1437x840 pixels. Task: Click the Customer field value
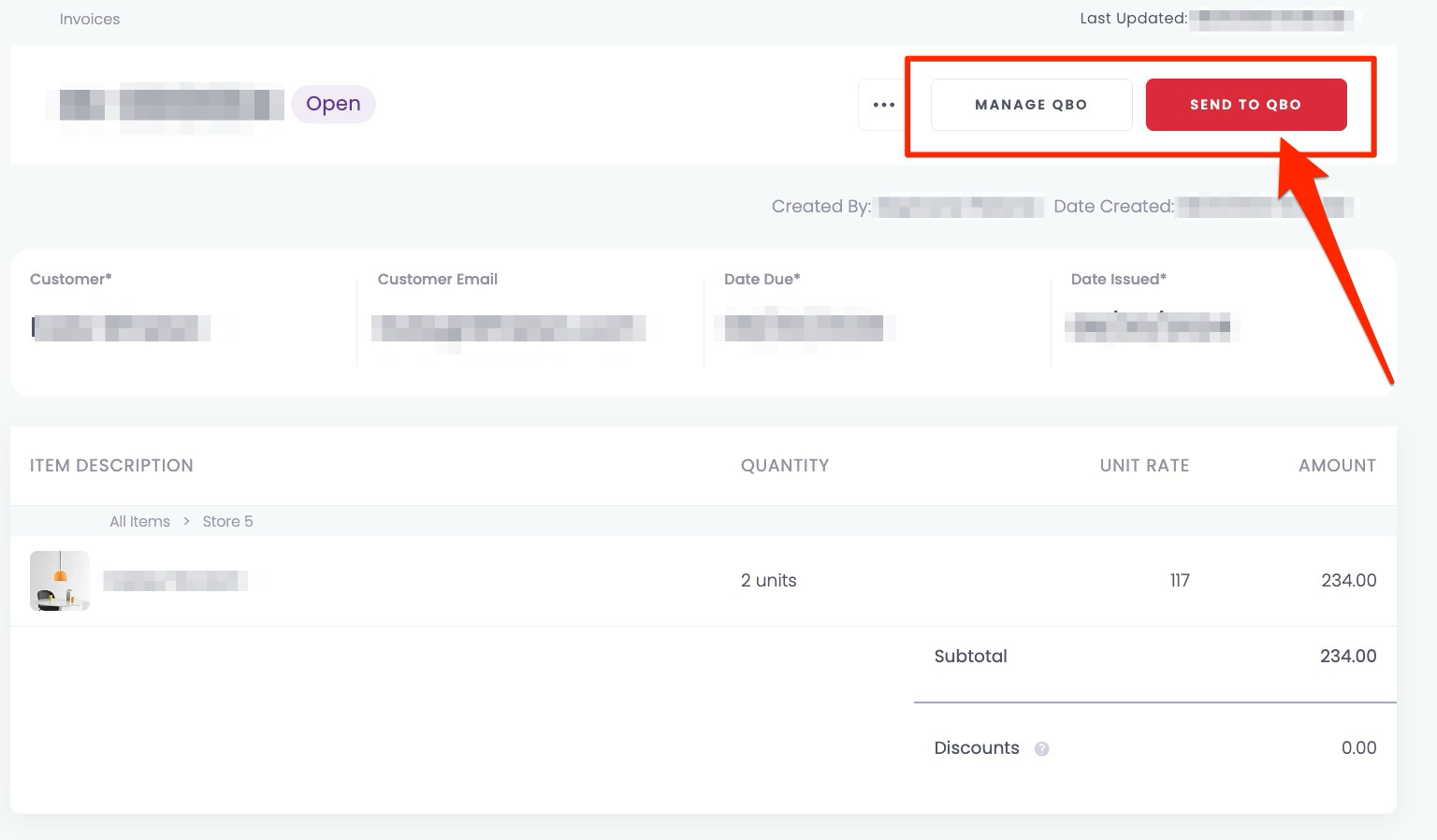coord(121,327)
